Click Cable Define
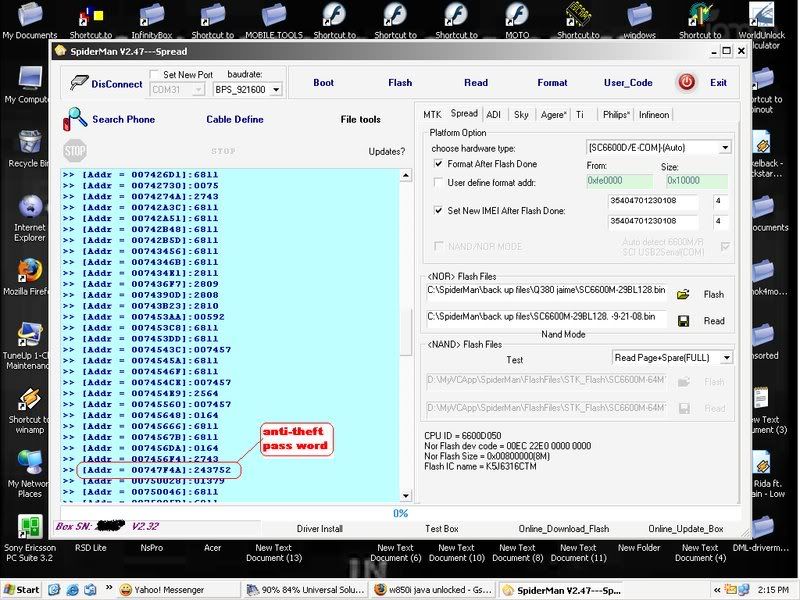Image resolution: width=800 pixels, height=600 pixels. click(235, 119)
